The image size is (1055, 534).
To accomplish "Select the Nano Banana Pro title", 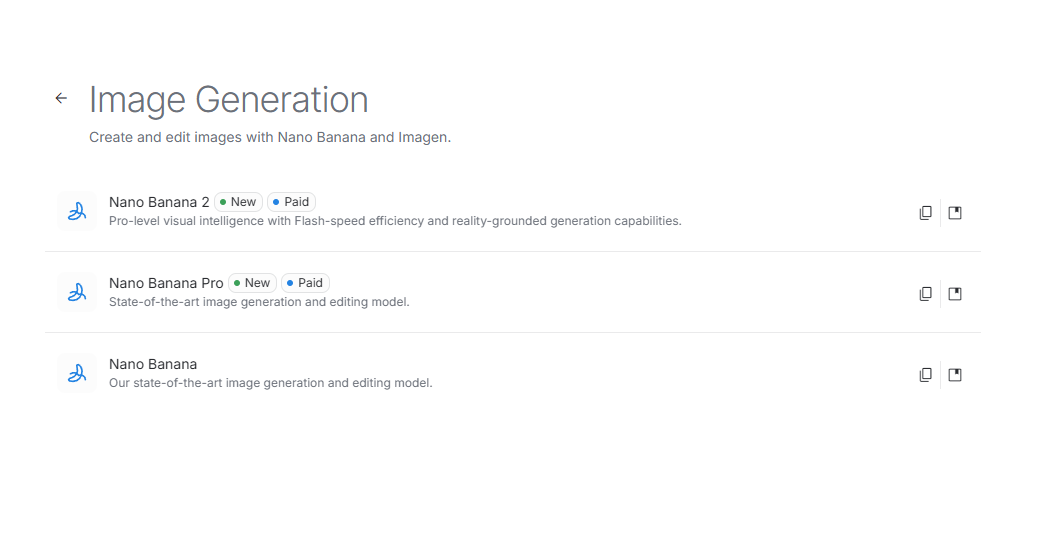I will [166, 283].
